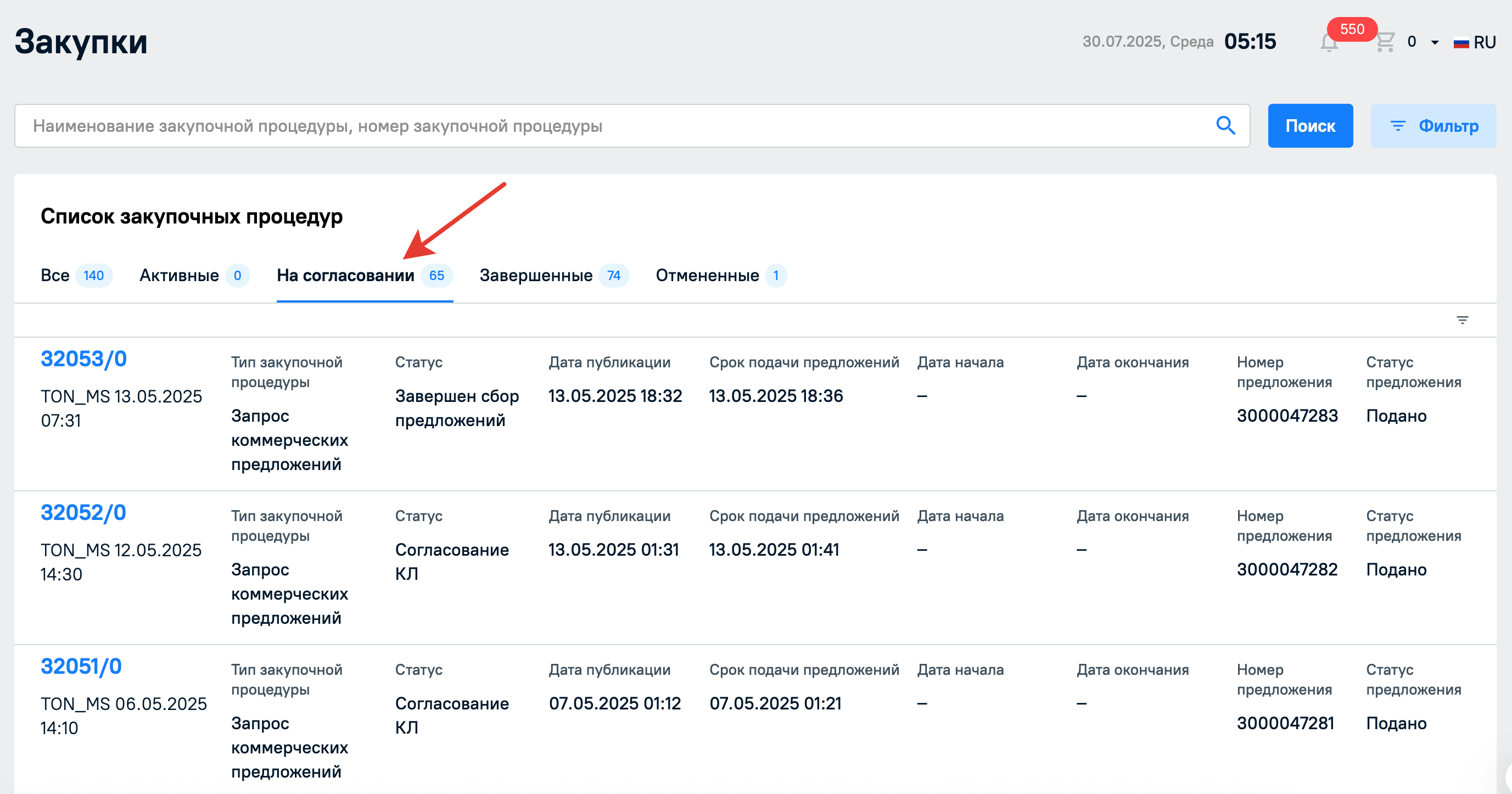
Task: Open procedure 32053/0 link
Action: click(84, 359)
